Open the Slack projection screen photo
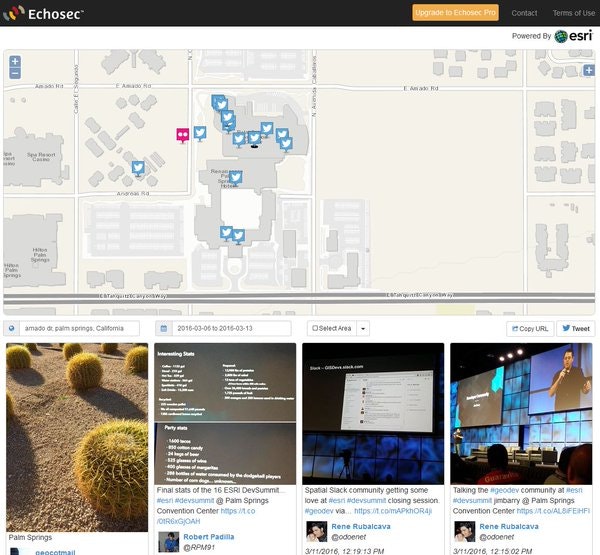The image size is (600, 555). coord(373,414)
